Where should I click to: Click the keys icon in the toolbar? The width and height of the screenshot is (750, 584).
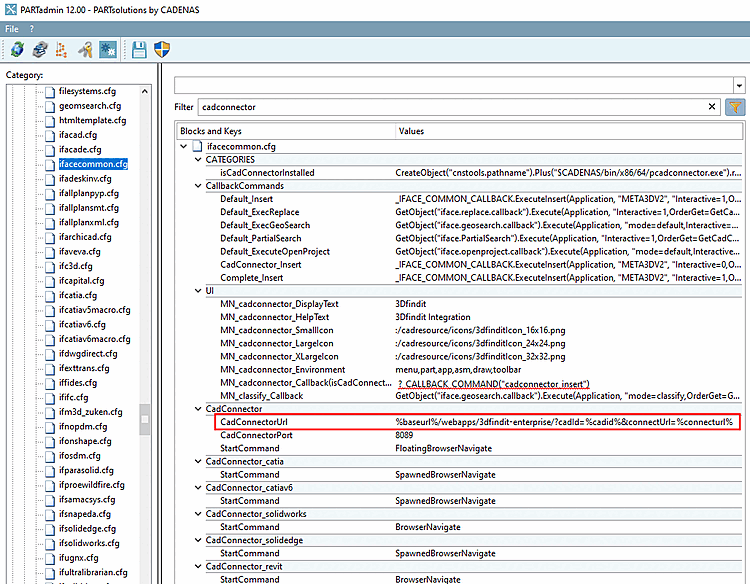86,49
